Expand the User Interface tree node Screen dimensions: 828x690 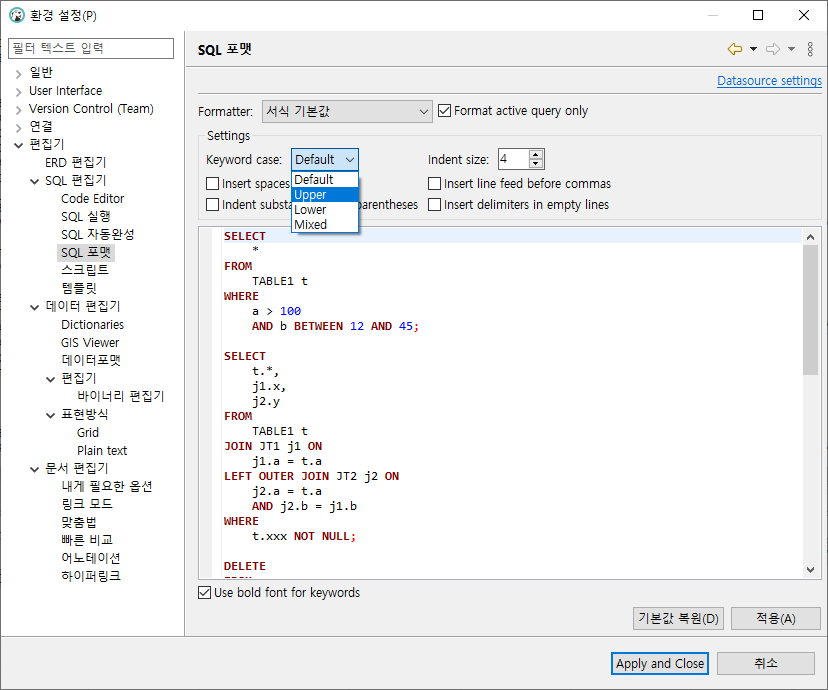pos(19,91)
